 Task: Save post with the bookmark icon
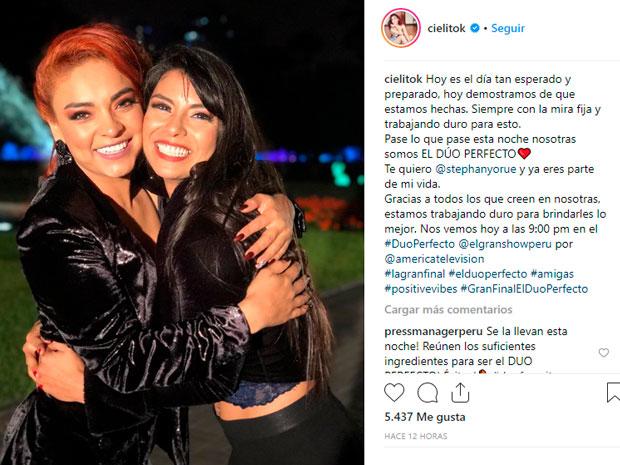tap(613, 392)
